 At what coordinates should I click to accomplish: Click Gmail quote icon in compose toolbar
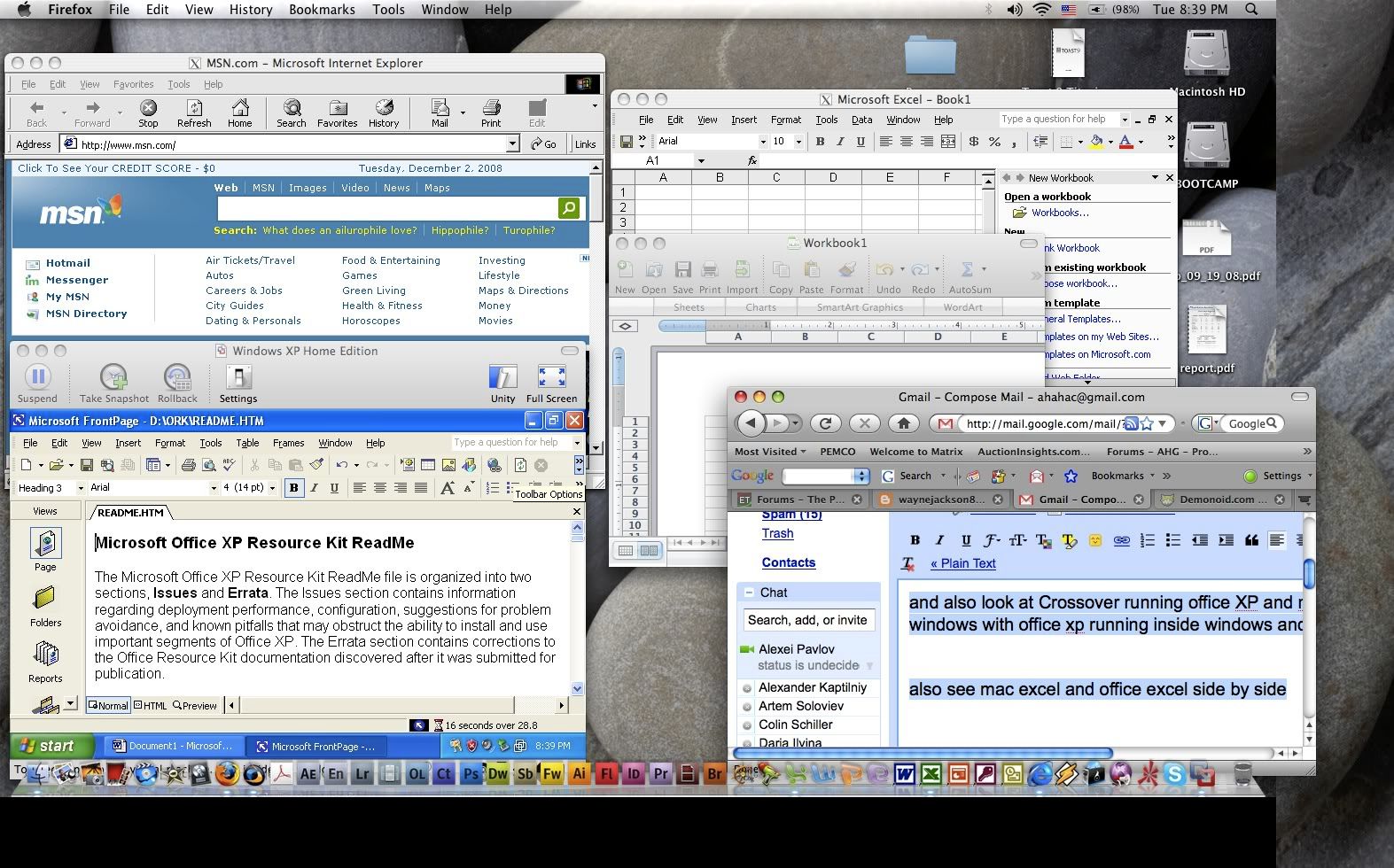pos(1251,540)
